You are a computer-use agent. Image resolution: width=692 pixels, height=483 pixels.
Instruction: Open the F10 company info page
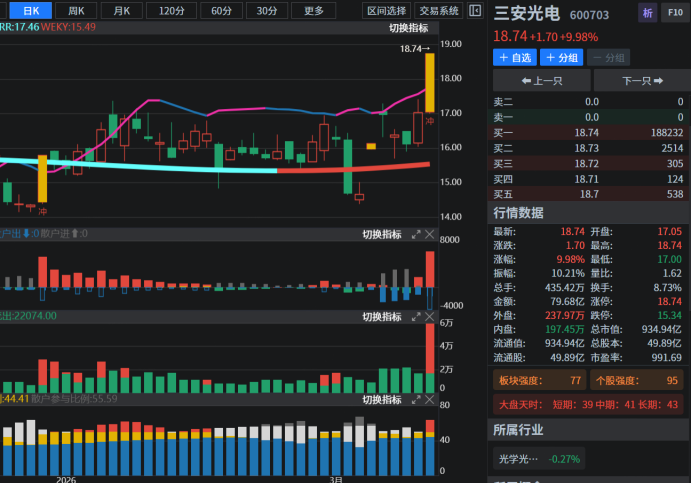674,14
